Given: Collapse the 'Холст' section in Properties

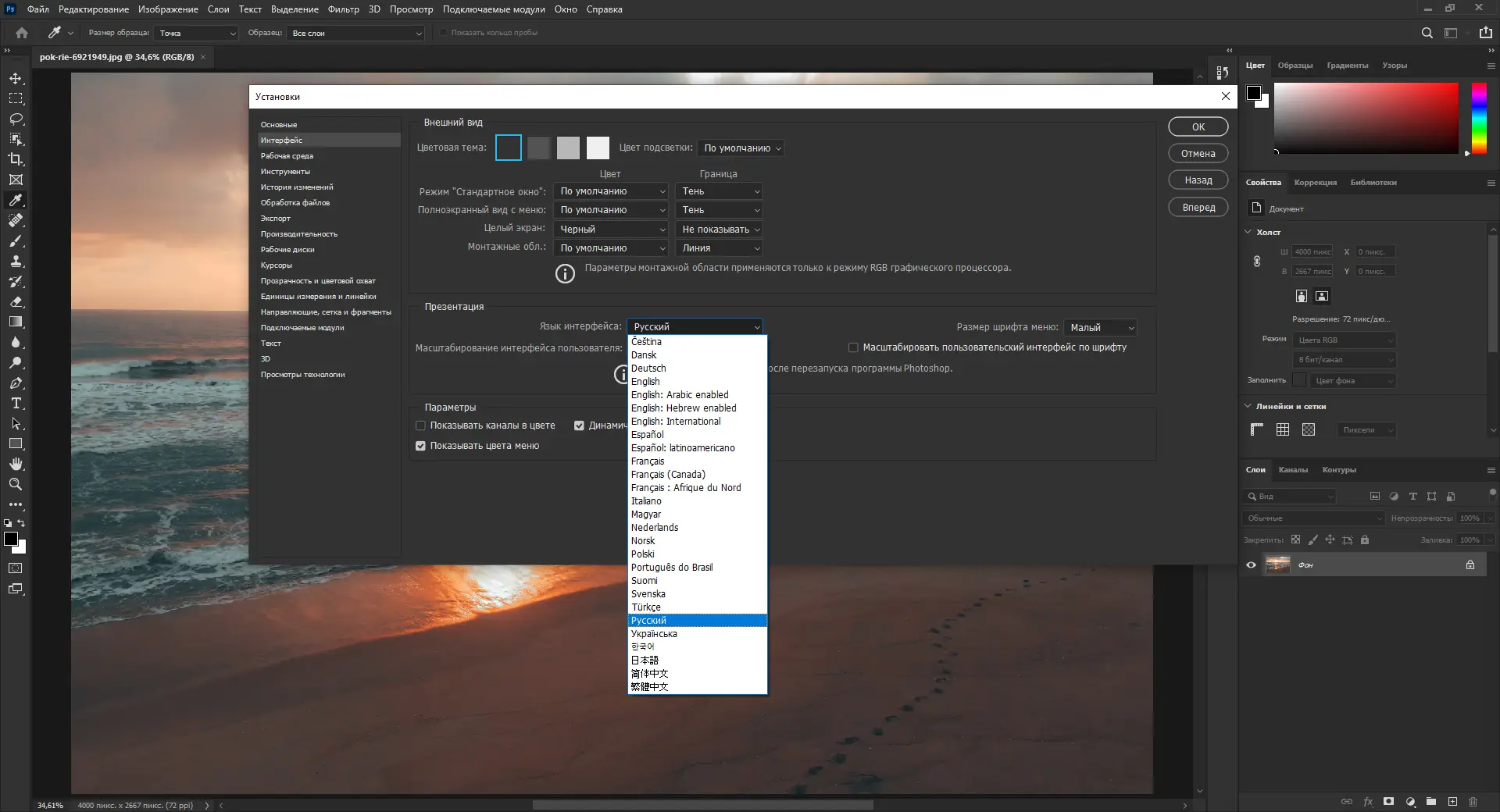Looking at the screenshot, I should (x=1248, y=232).
